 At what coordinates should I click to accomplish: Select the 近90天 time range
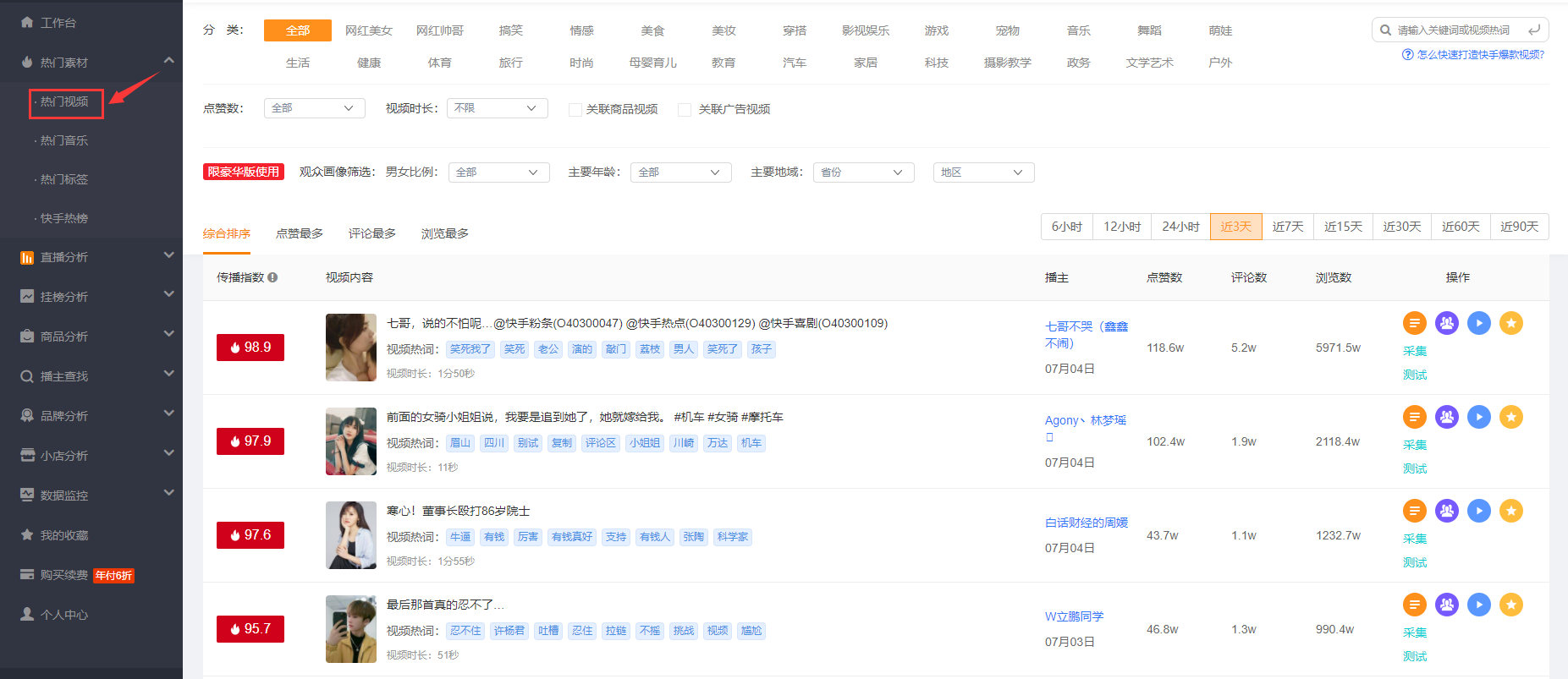click(1520, 227)
